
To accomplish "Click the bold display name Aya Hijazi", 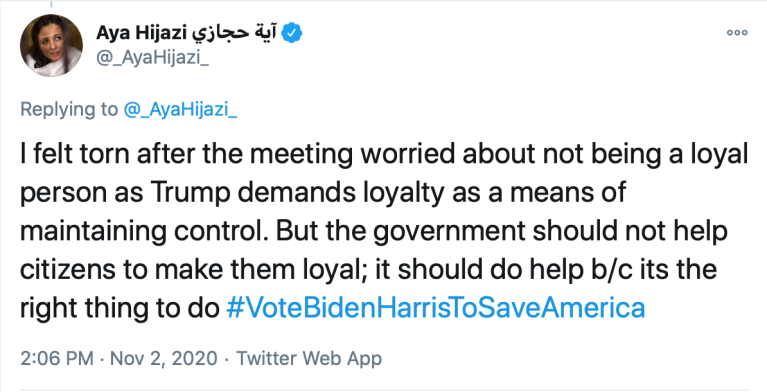I will pos(142,33).
